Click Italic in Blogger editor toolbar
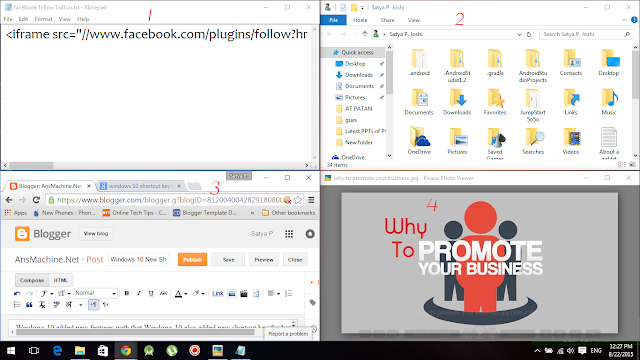The width and height of the screenshot is (640, 360). (139, 293)
